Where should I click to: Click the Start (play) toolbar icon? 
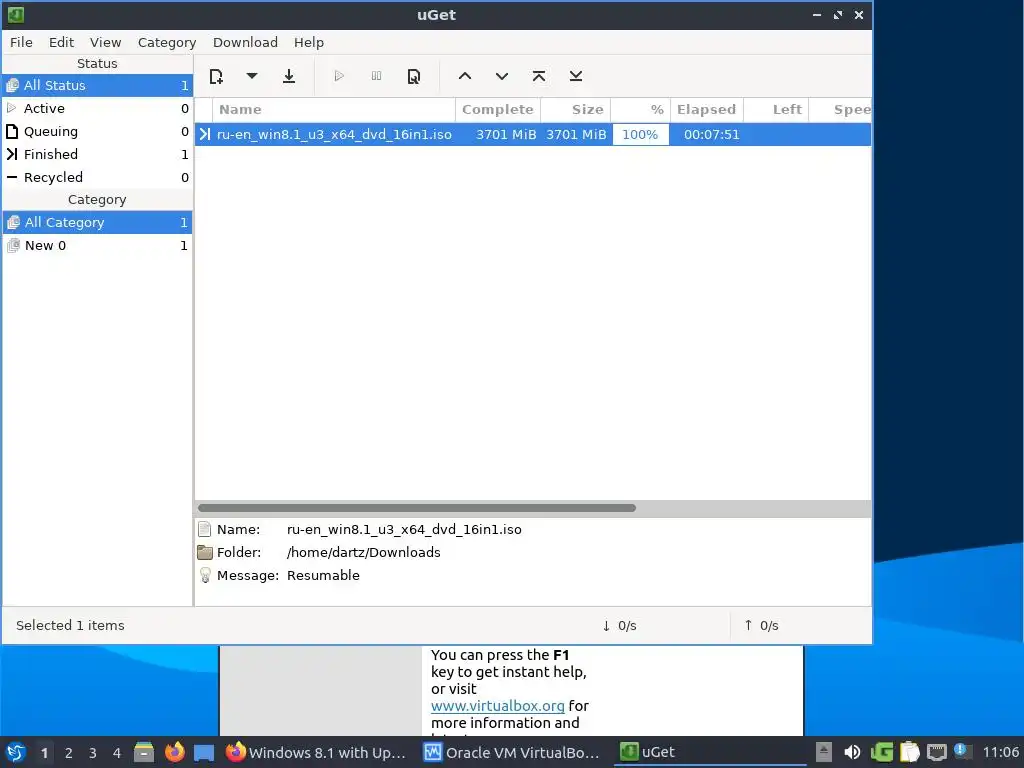point(339,76)
